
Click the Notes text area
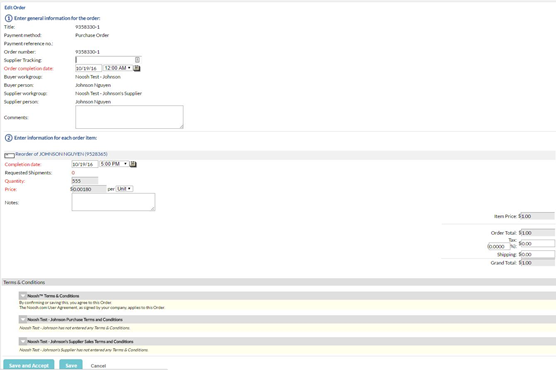point(113,202)
